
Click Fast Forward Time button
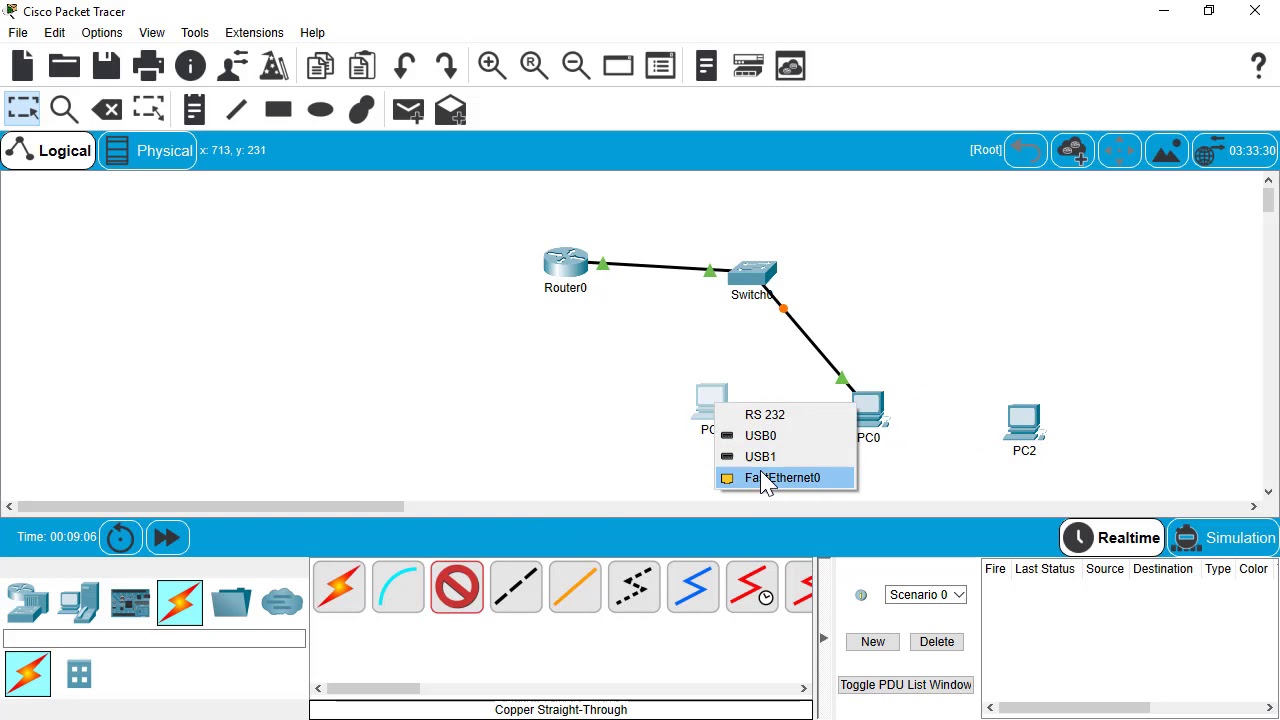(x=167, y=538)
